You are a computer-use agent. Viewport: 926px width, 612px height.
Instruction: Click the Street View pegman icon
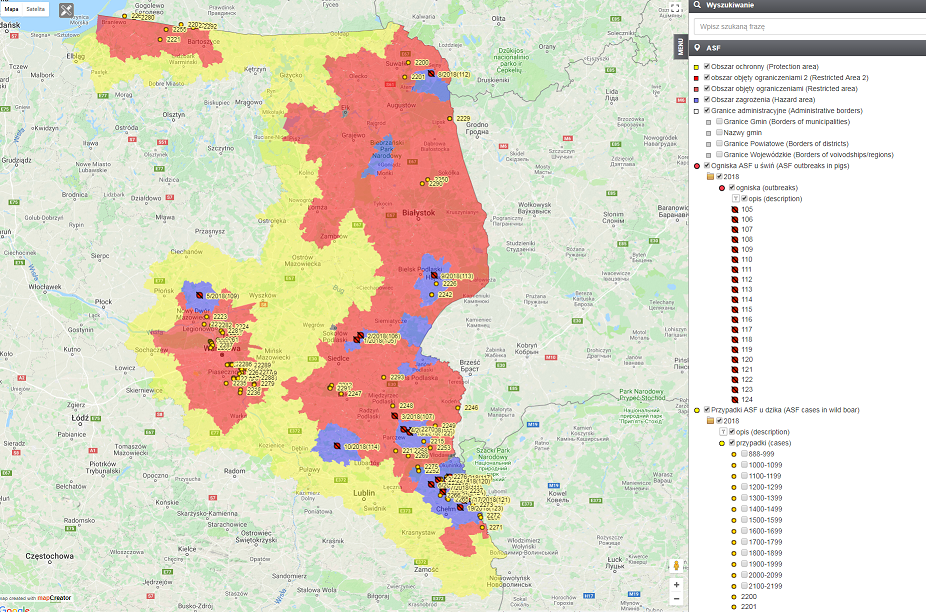(676, 565)
